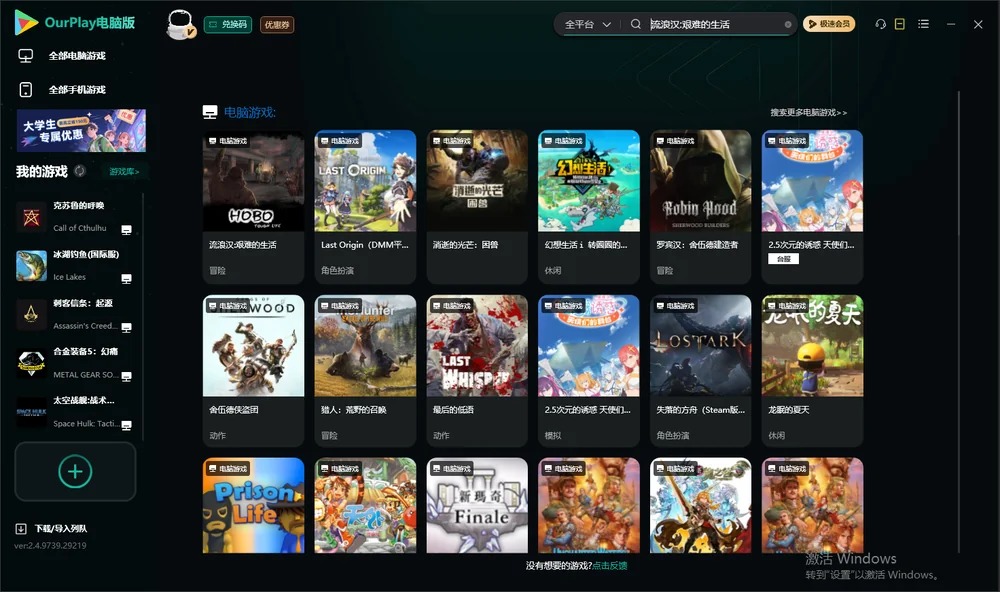The height and width of the screenshot is (592, 1000).
Task: Open the user avatar profile
Action: 180,25
